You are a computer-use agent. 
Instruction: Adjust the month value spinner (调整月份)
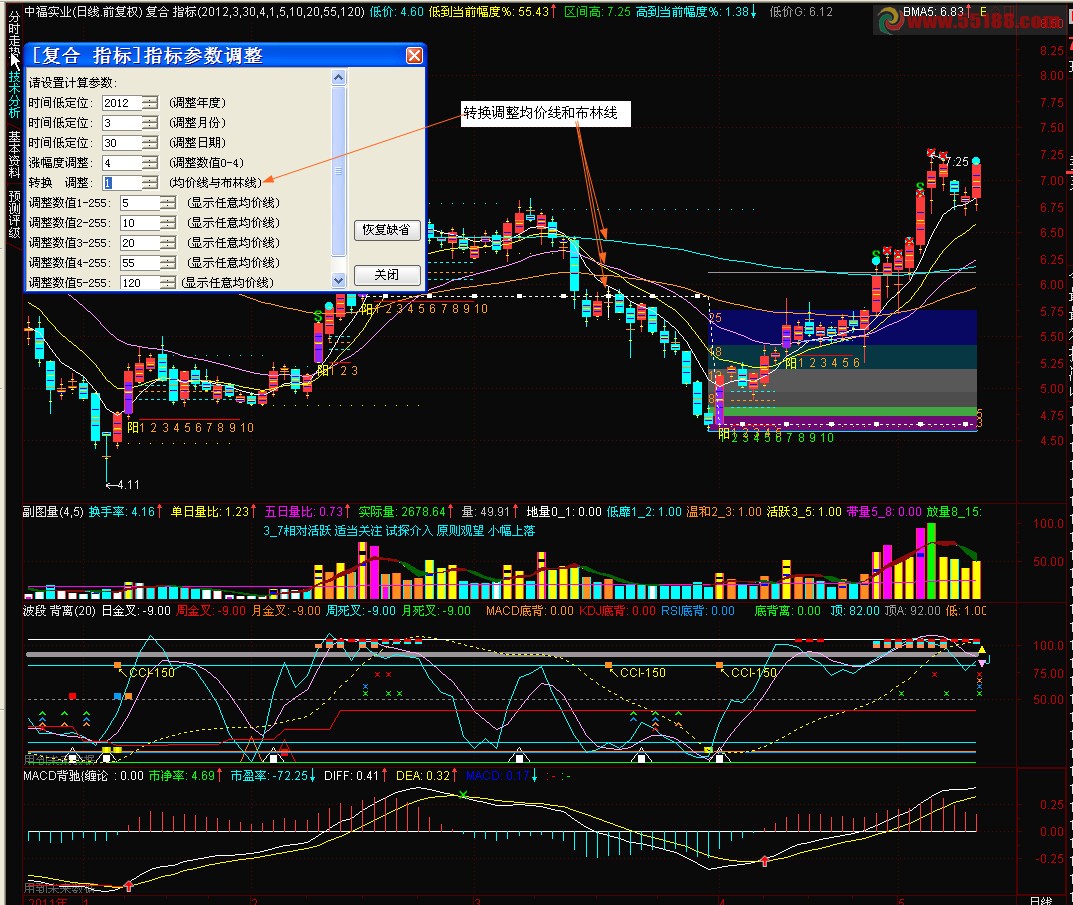[x=150, y=123]
